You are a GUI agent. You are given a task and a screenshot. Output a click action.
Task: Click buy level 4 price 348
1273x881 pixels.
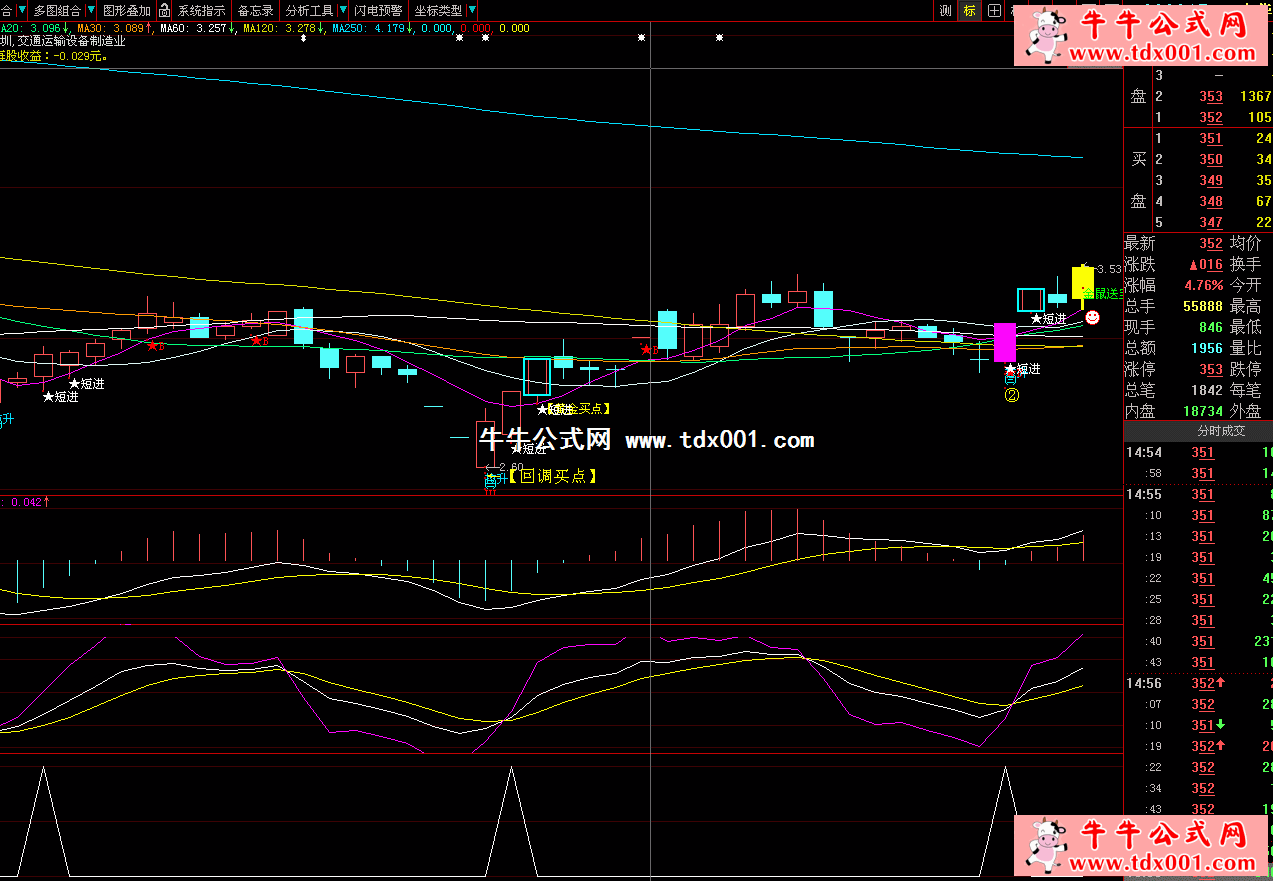[x=1211, y=202]
